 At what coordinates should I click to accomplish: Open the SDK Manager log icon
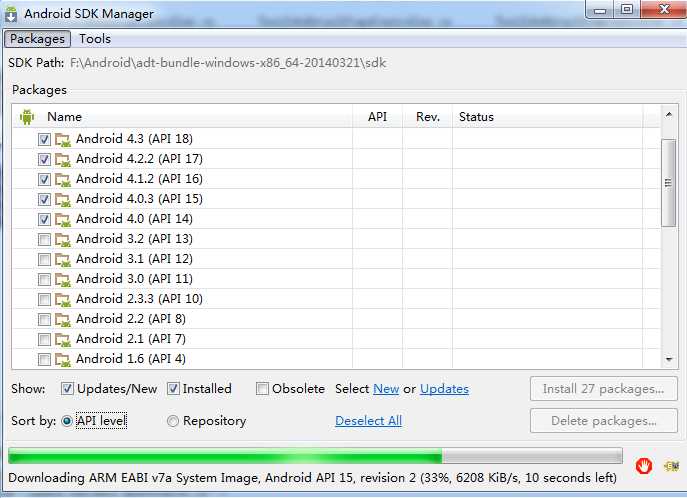(x=671, y=466)
